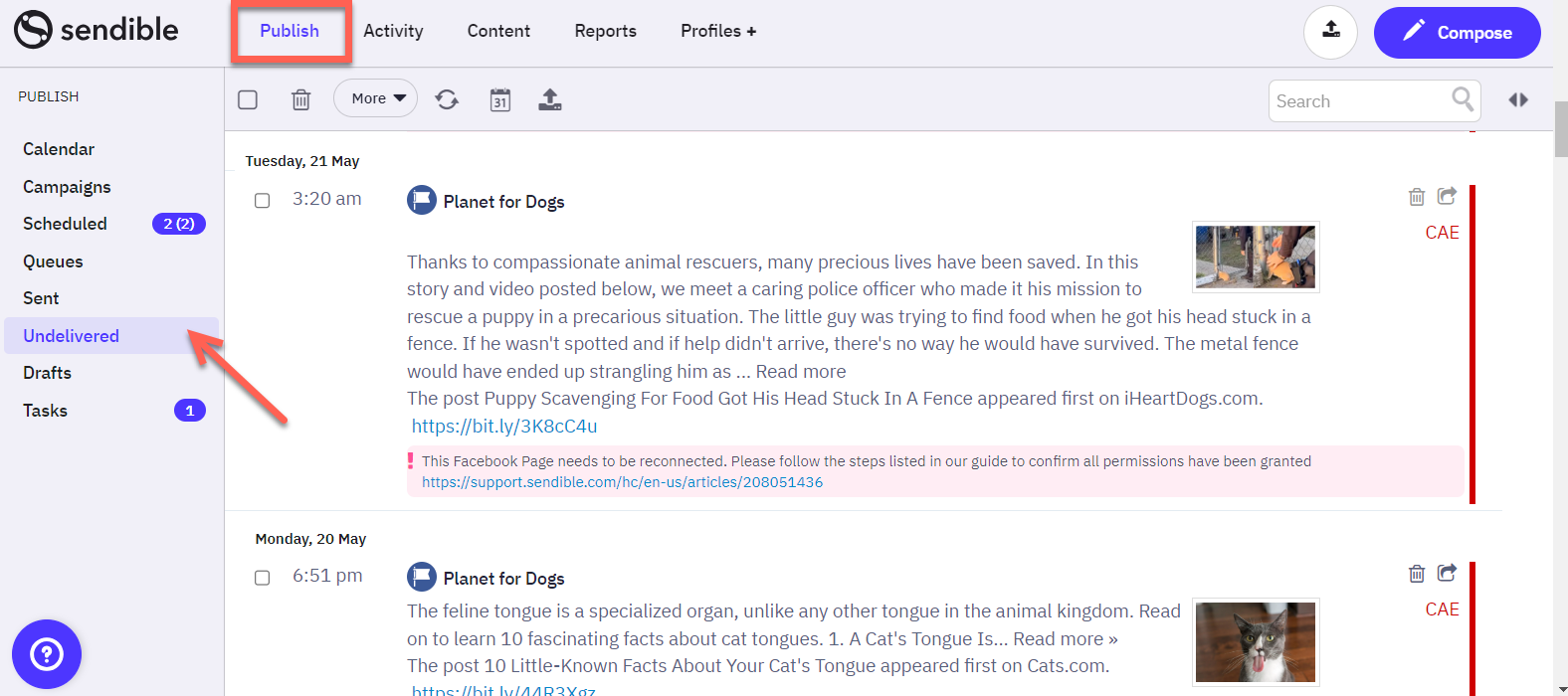Click the CAE label on the 3:20 am post
Image resolution: width=1568 pixels, height=696 pixels.
pos(1442,233)
